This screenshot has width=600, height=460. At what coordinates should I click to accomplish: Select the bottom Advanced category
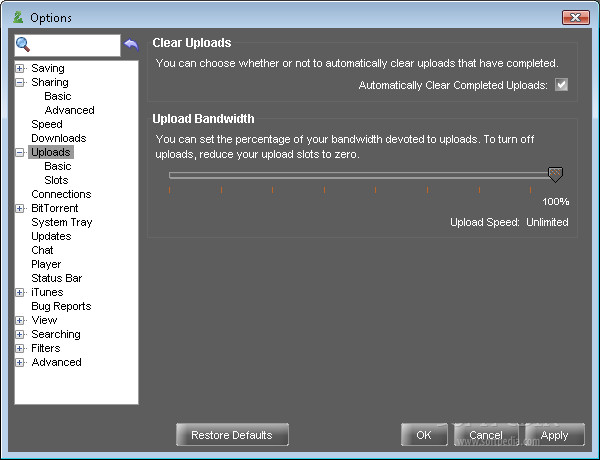click(56, 362)
